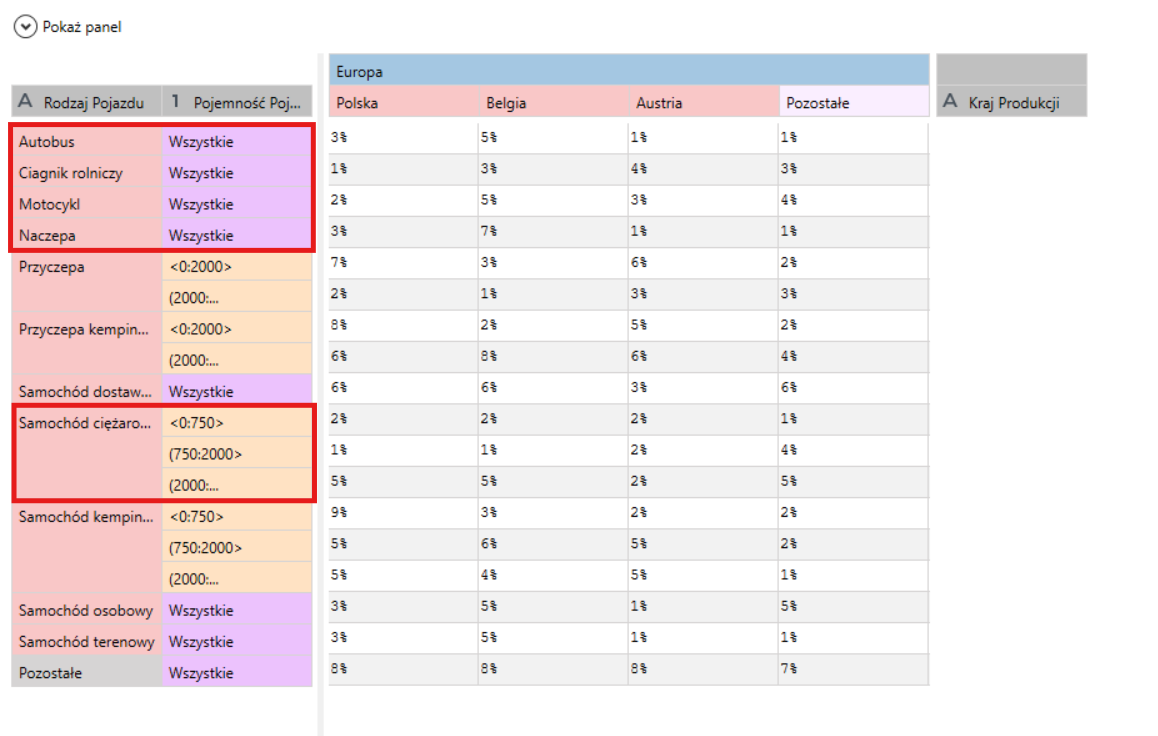Click Pozostałe value 4% in Motocykl row
The height and width of the screenshot is (736, 1158).
[853, 199]
